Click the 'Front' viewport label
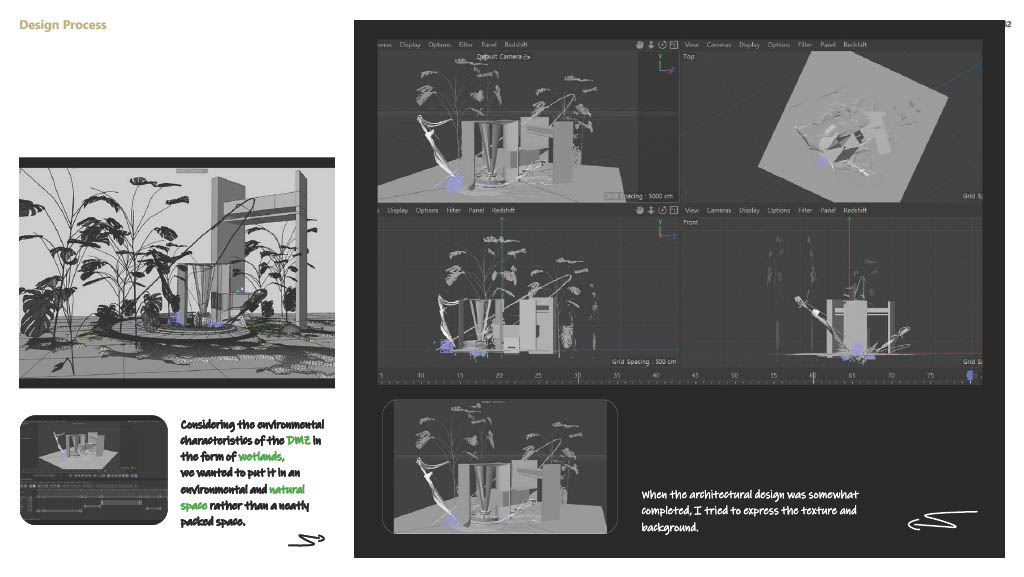 691,223
